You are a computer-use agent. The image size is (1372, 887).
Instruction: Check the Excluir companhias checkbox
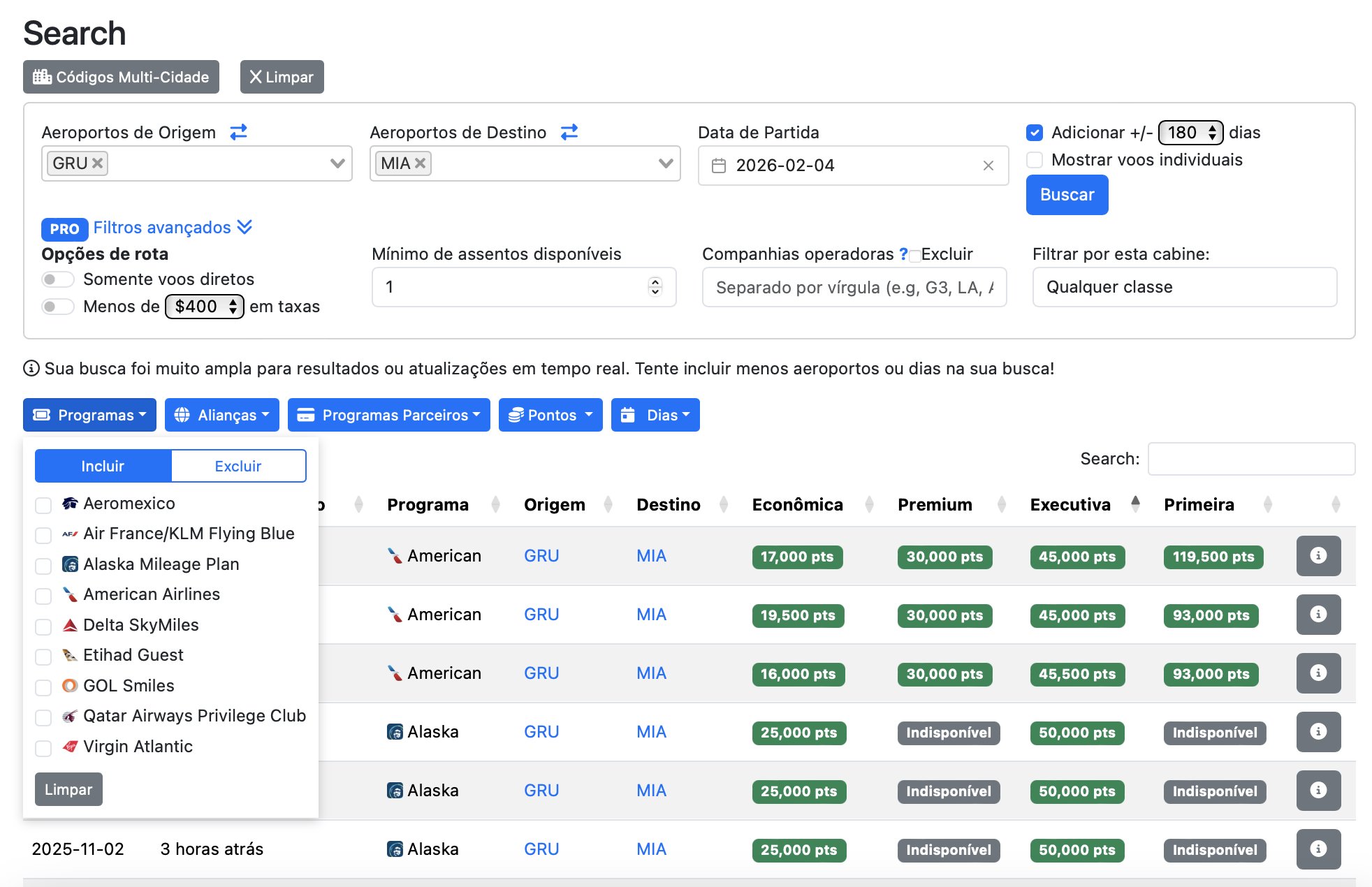914,256
